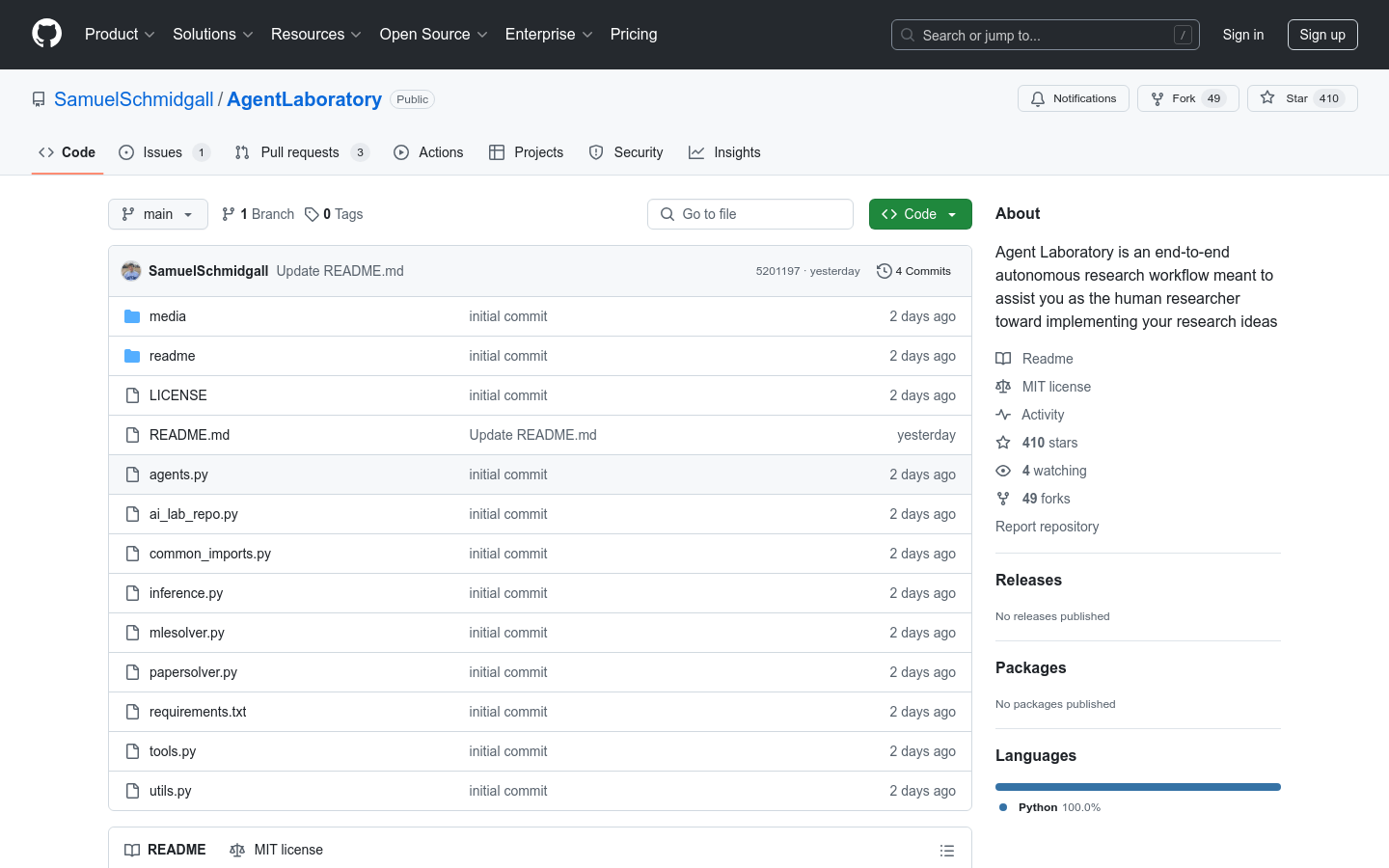Open the AgentLaboratory repository link
Viewport: 1389px width, 868px height.
[x=304, y=99]
